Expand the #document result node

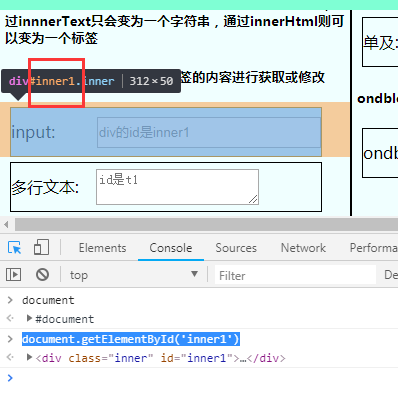[29, 319]
